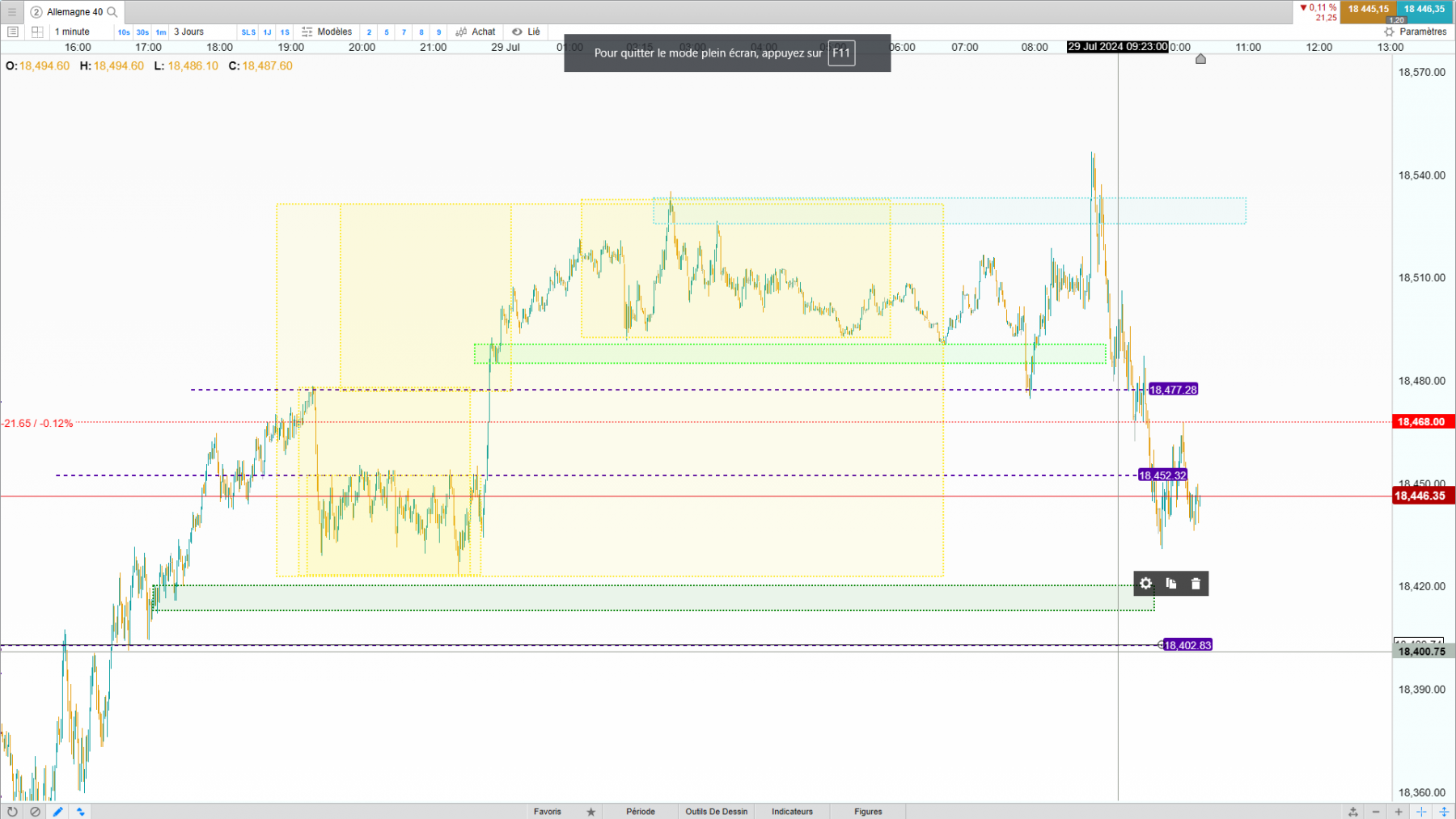The image size is (1456, 819).
Task: Open the Modèles templates menu
Action: [327, 32]
